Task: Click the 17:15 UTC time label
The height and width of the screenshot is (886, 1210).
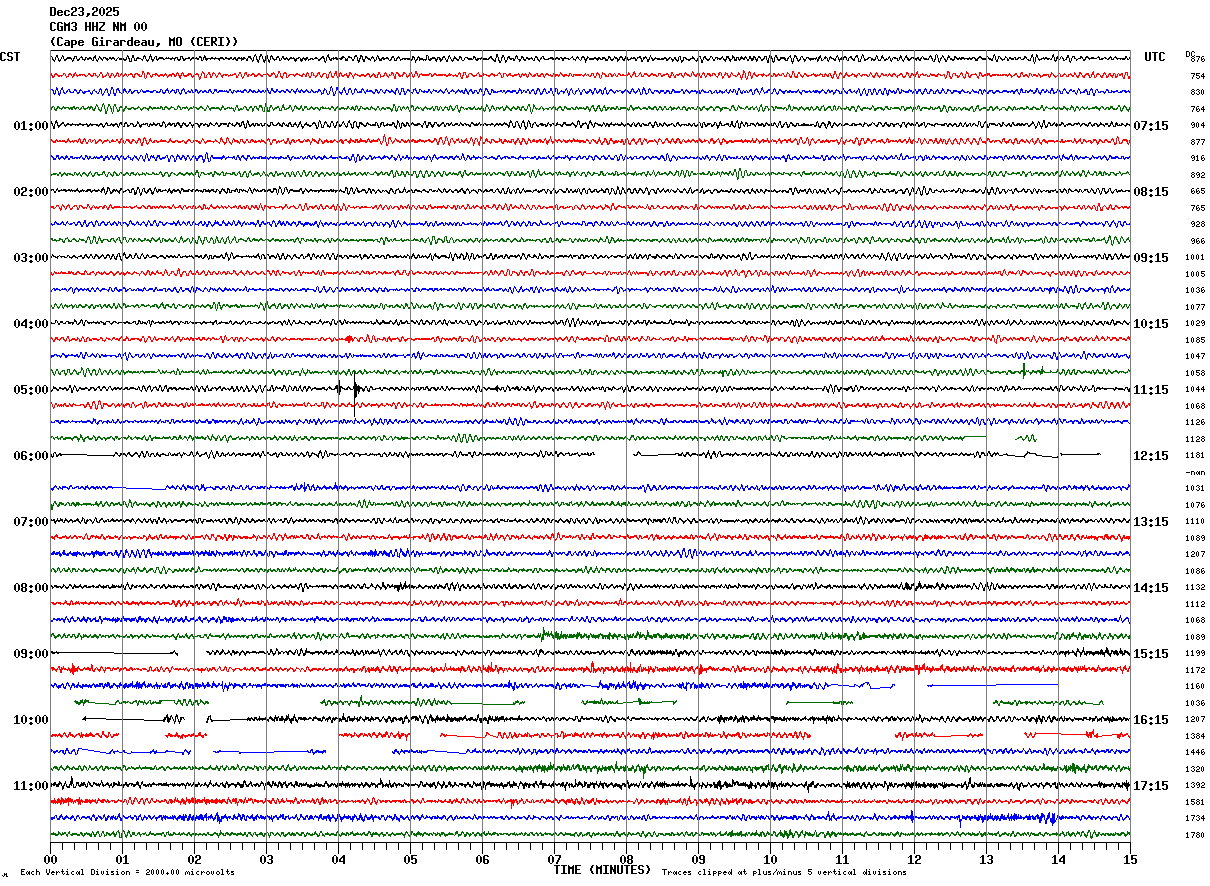Action: click(1151, 786)
